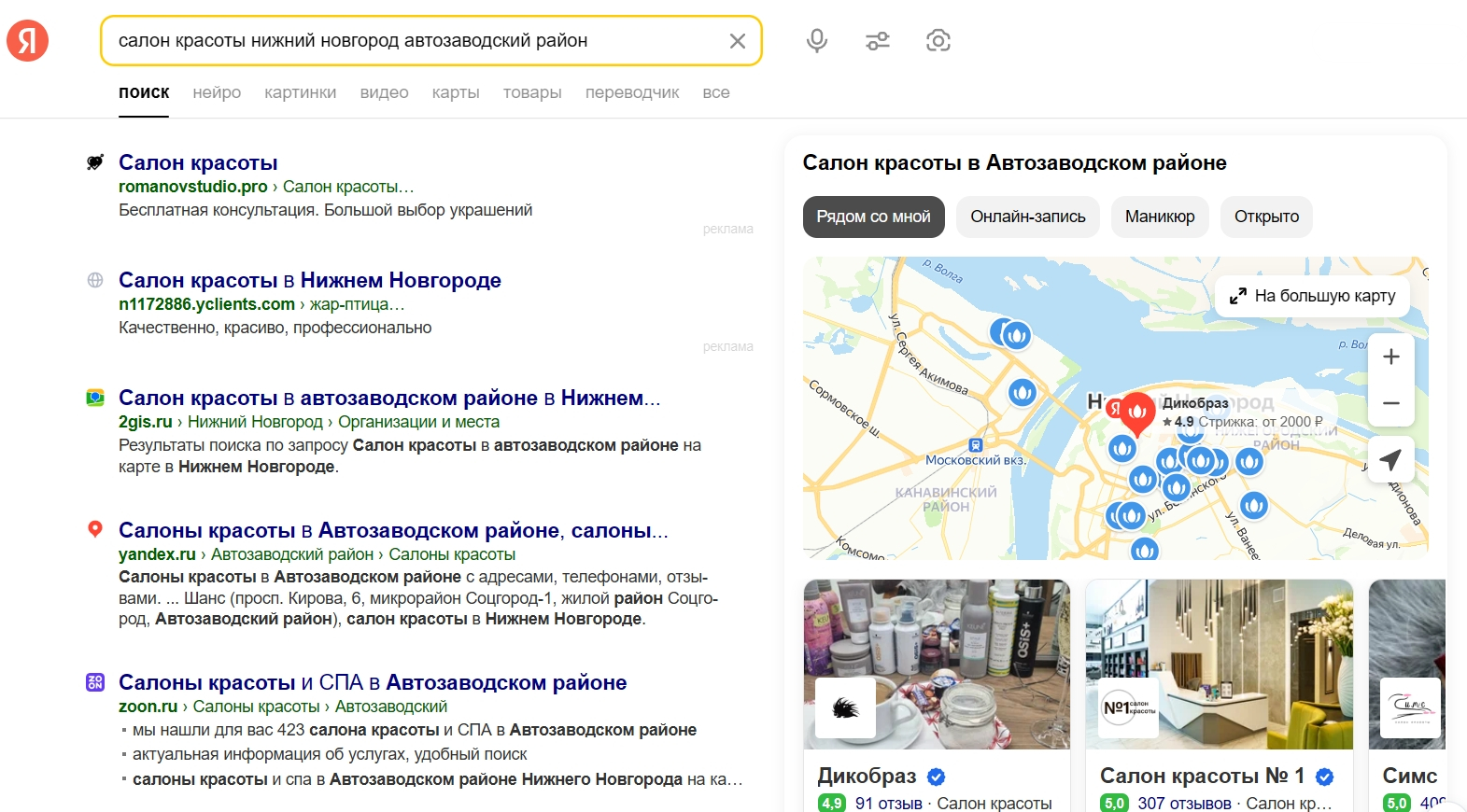Open the «переводчик» tab
The width and height of the screenshot is (1467, 812).
[632, 92]
